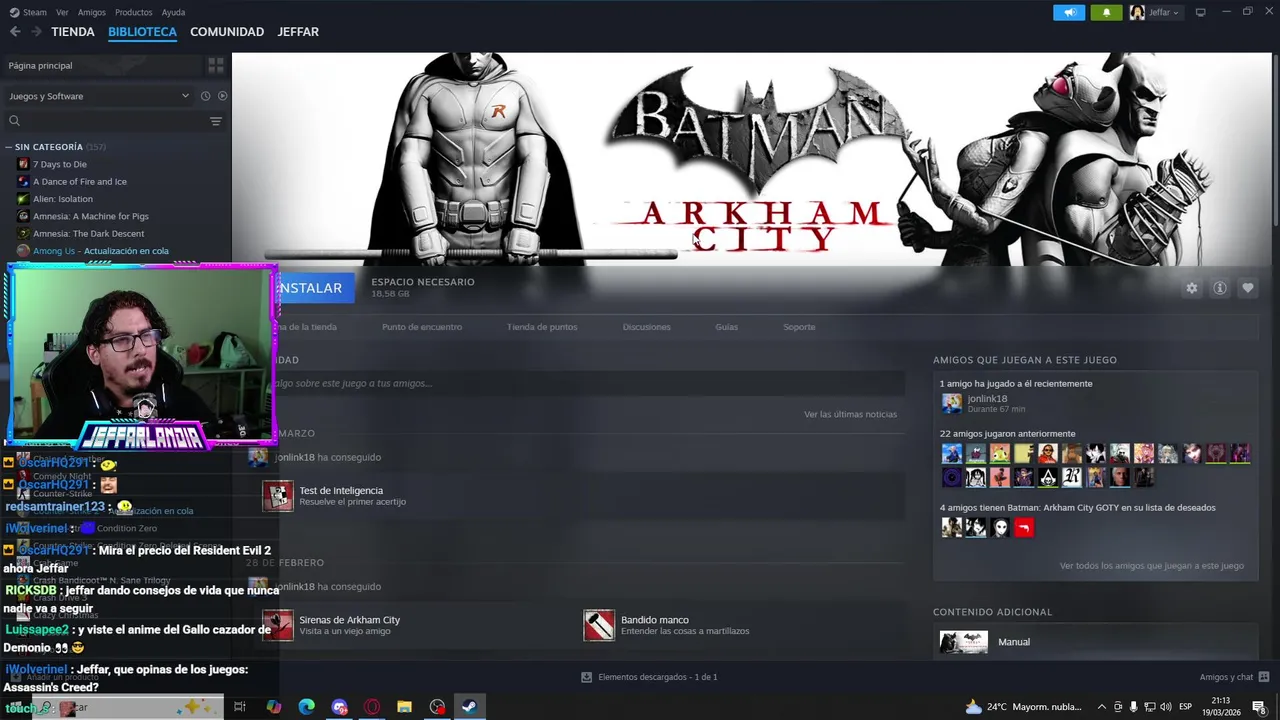Select Among Us with queued update
The width and height of the screenshot is (1280, 720).
click(x=100, y=251)
